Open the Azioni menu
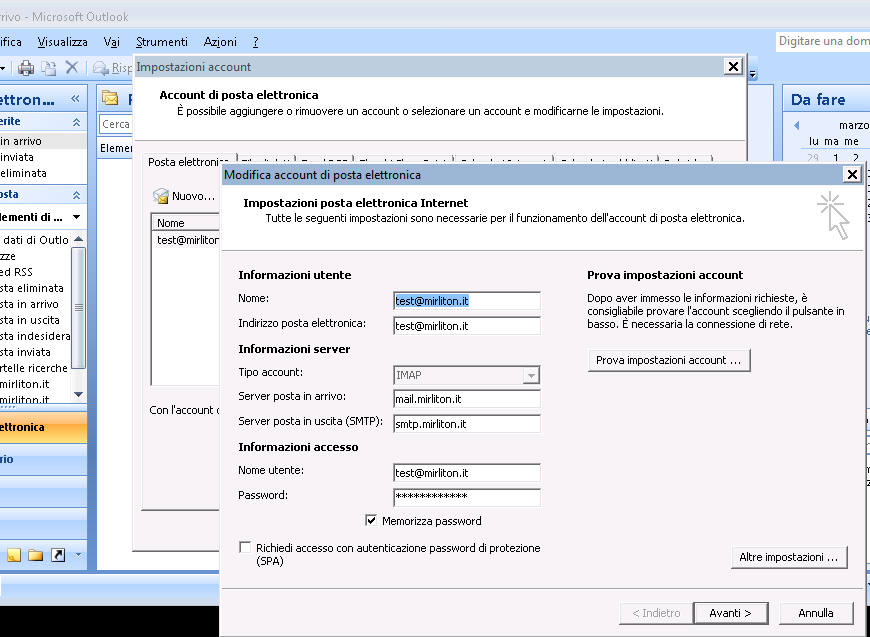870x637 pixels. [x=220, y=42]
